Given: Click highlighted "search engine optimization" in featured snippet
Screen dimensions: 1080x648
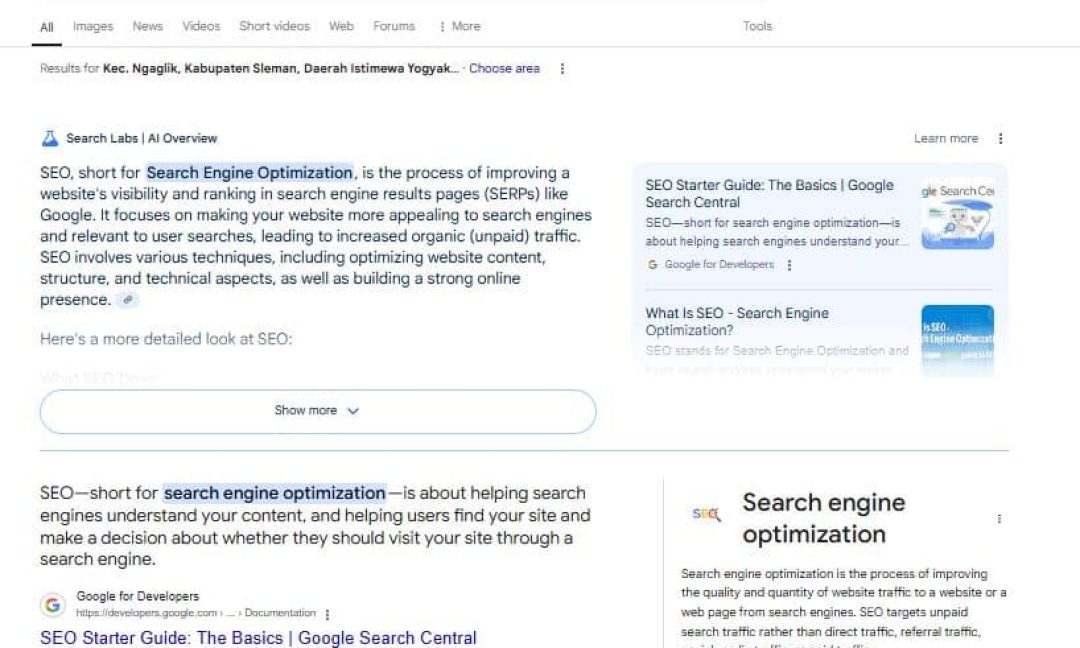Looking at the screenshot, I should pyautogui.click(x=274, y=493).
